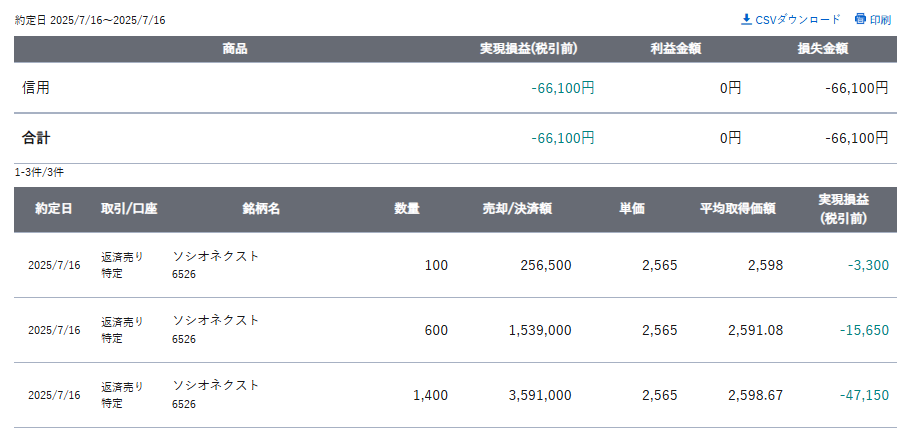Click the CSV download arrow icon

click(x=746, y=19)
